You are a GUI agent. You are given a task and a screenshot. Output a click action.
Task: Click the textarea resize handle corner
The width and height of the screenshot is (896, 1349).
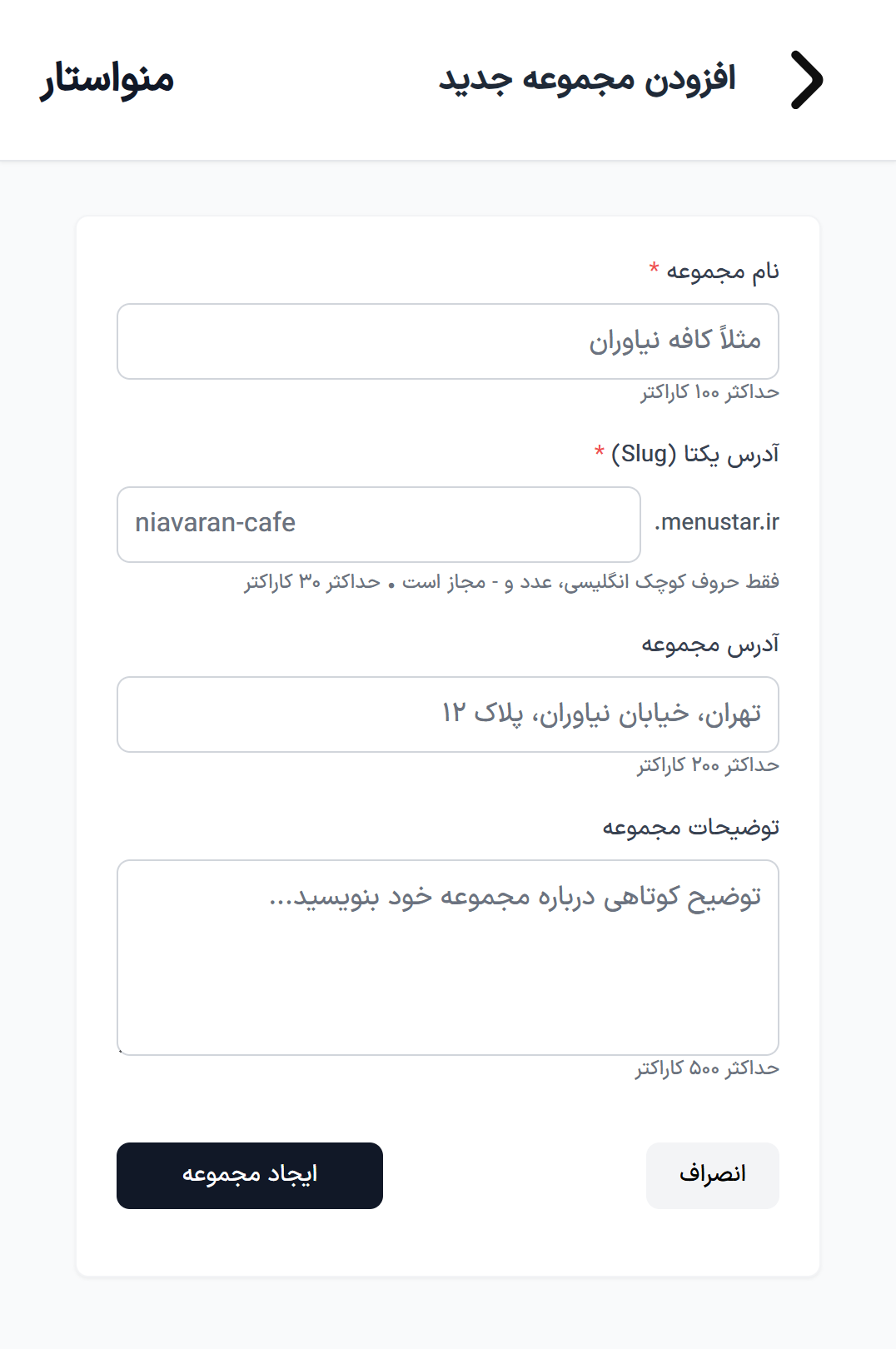(122, 1051)
